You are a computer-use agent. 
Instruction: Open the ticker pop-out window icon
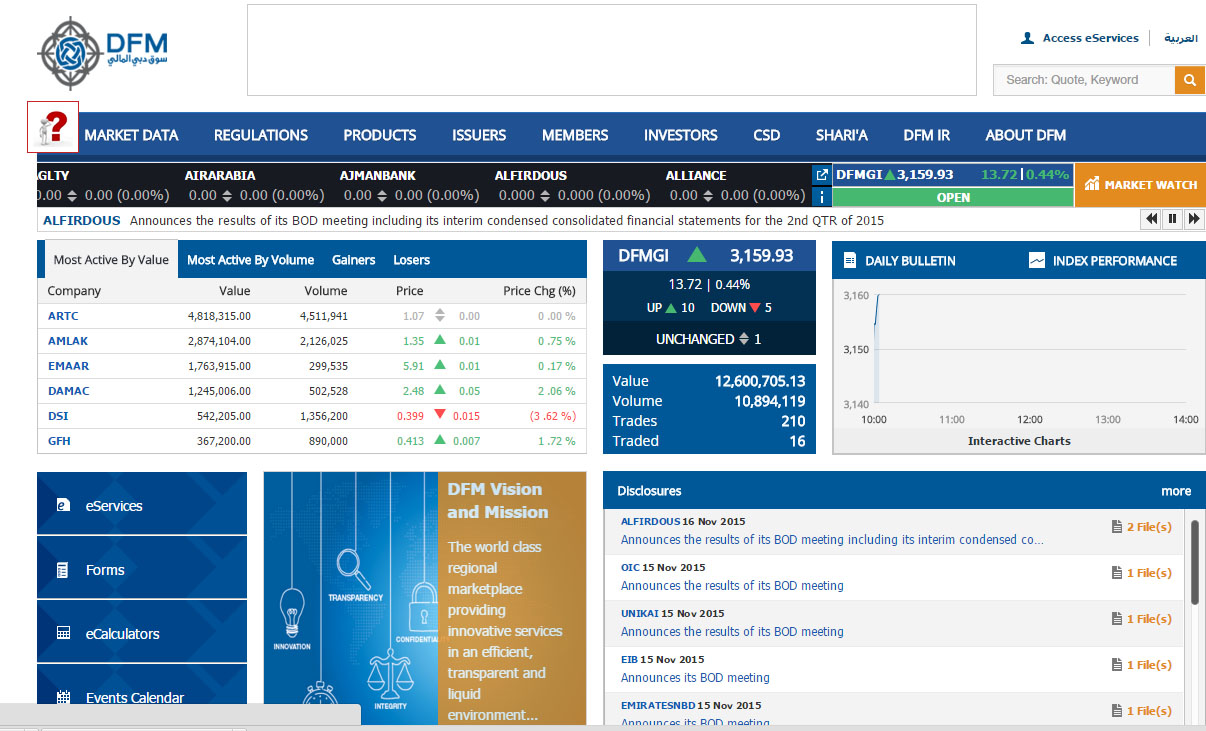click(x=821, y=175)
